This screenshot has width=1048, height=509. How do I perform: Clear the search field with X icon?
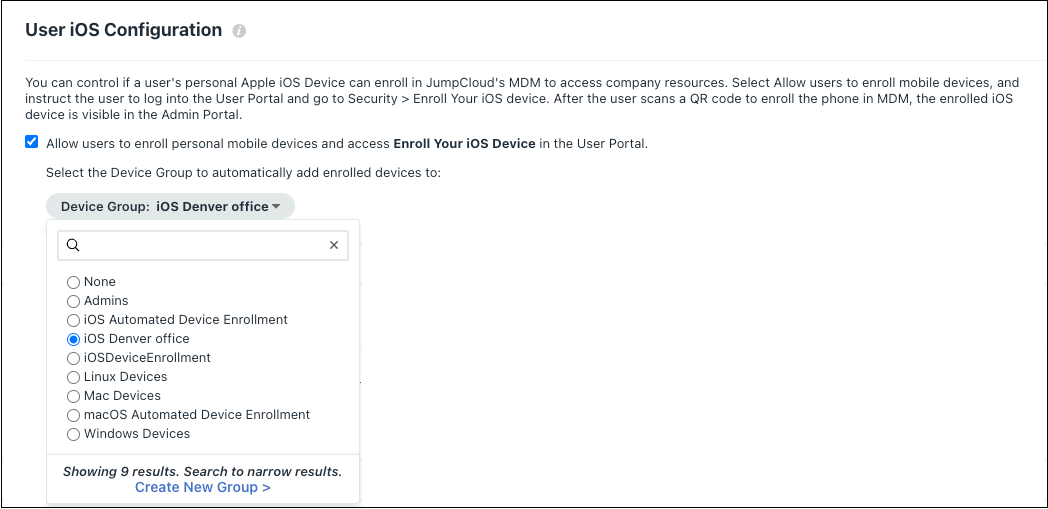[334, 245]
